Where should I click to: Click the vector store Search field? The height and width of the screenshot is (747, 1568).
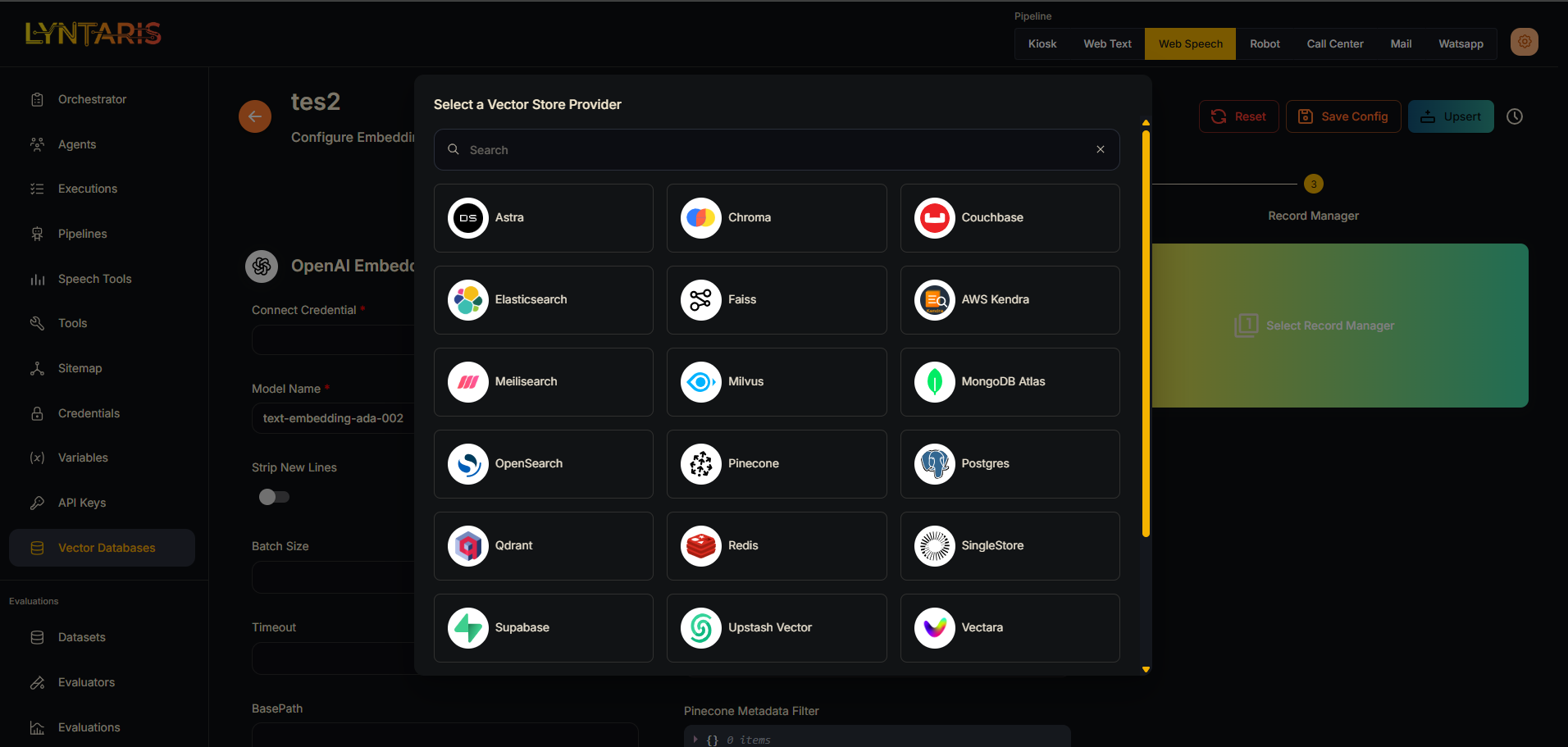click(771, 150)
